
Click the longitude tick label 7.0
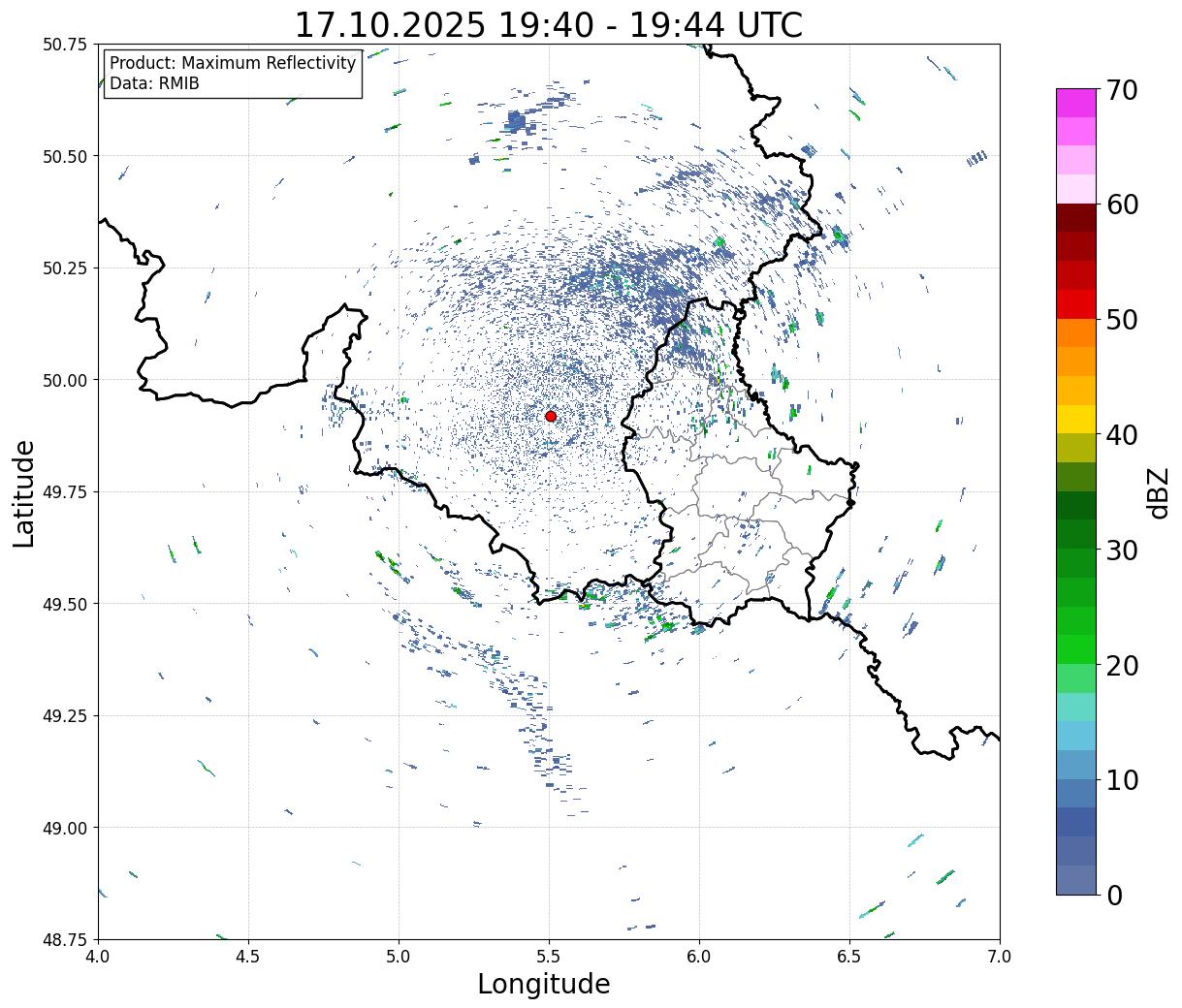coord(1000,957)
